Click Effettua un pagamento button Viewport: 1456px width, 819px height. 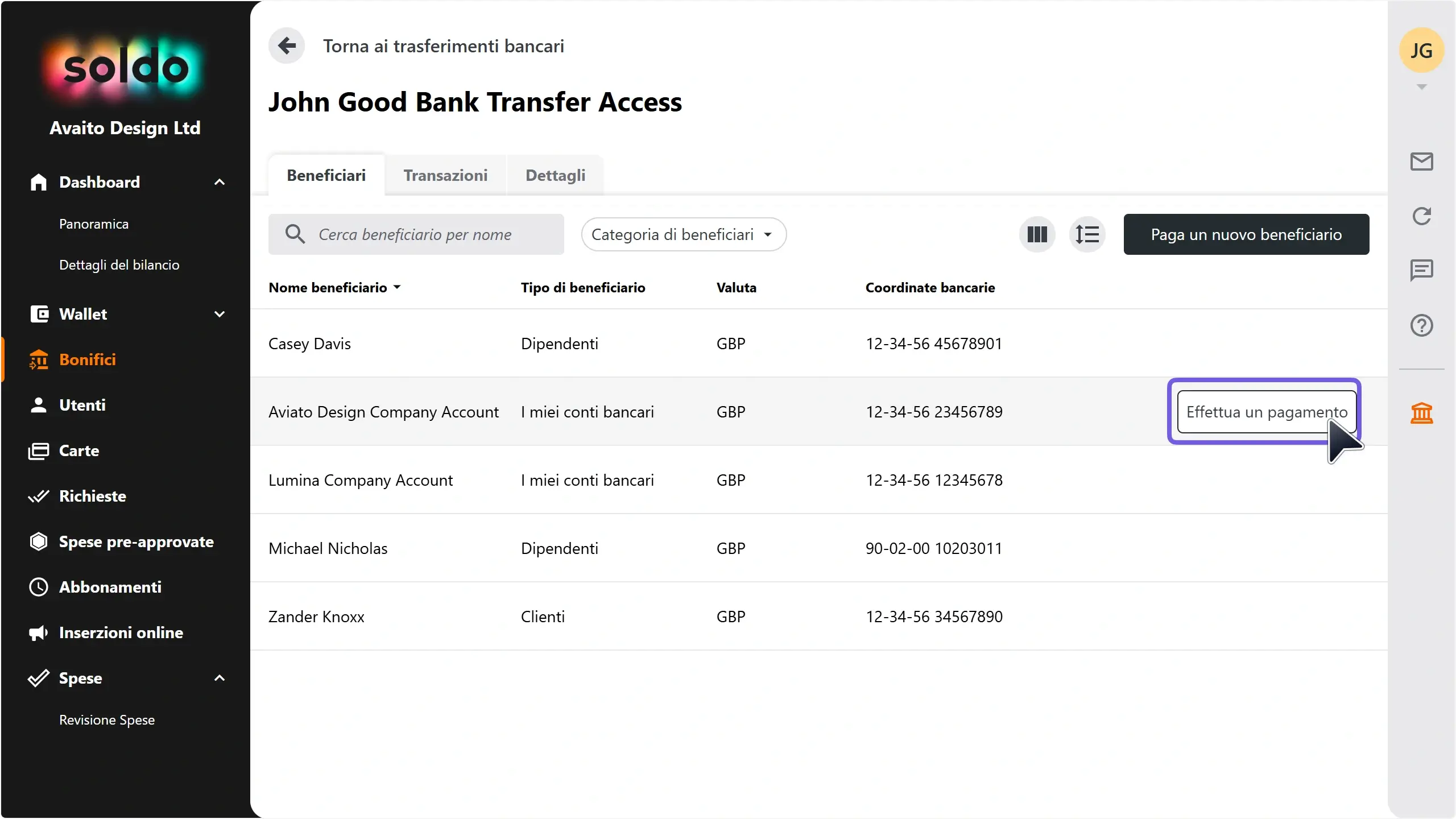(x=1267, y=412)
